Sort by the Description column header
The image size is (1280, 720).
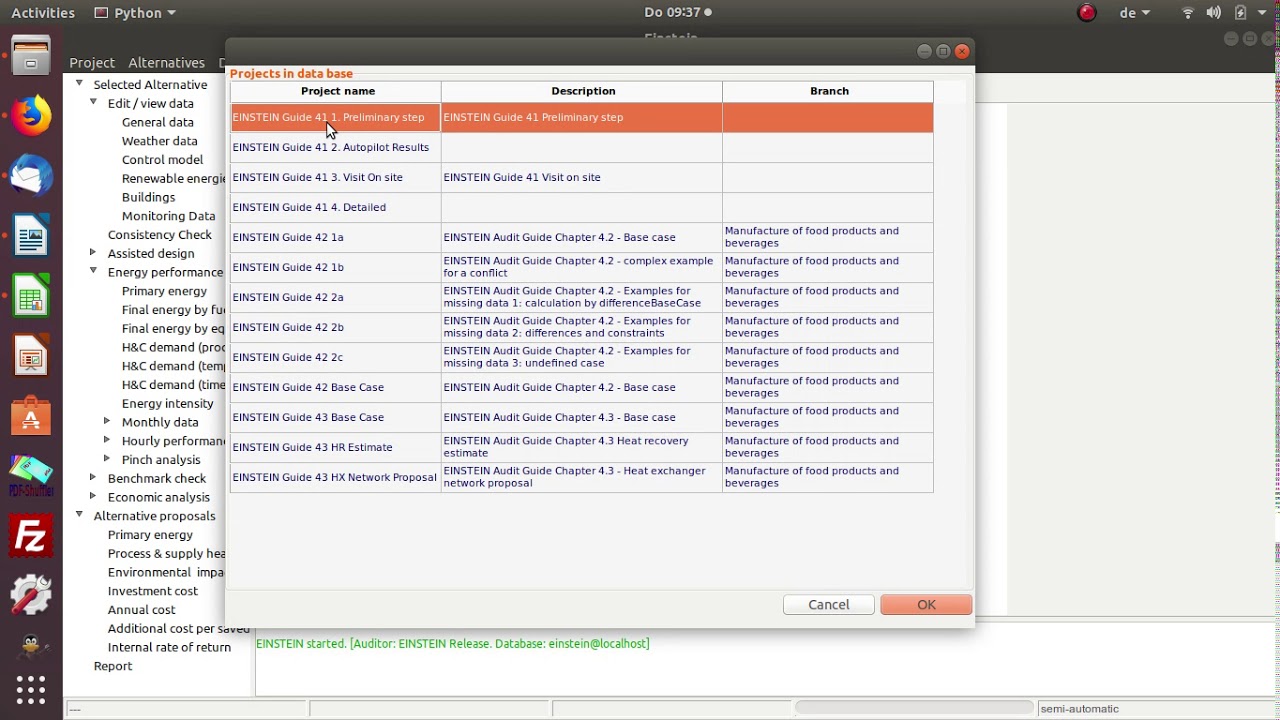[583, 91]
